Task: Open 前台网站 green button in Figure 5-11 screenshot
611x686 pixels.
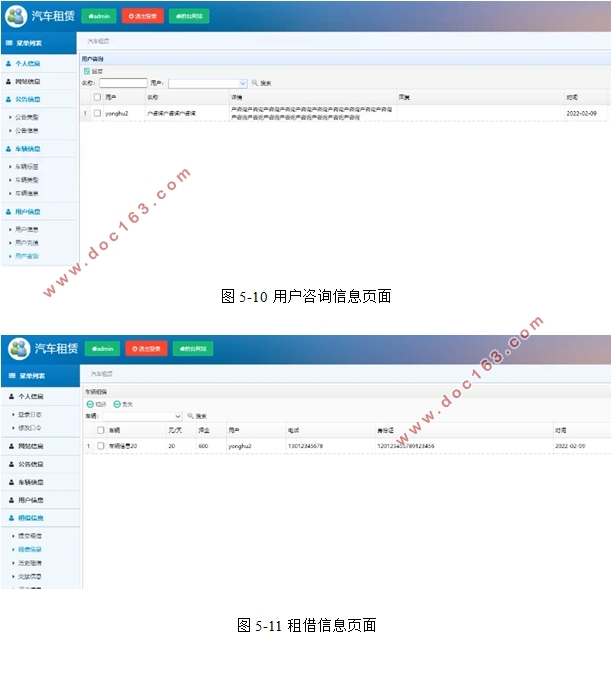Action: pos(193,349)
